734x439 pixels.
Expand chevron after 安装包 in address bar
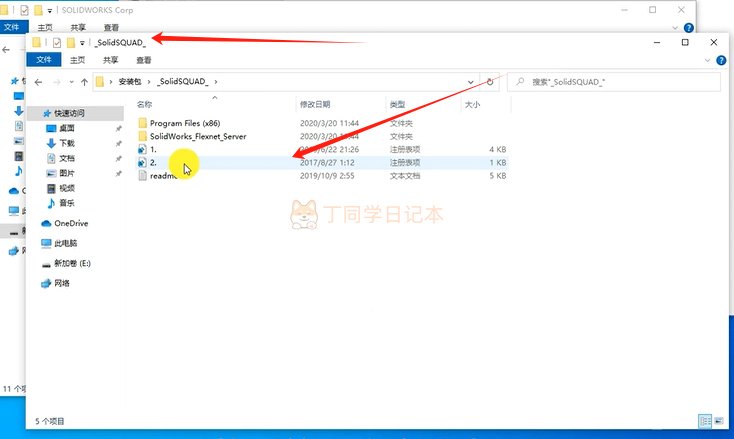pyautogui.click(x=149, y=82)
